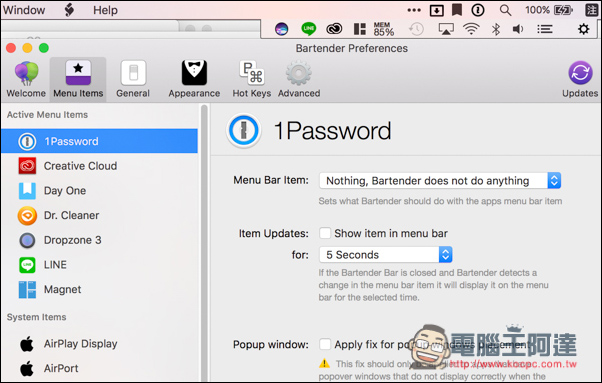Viewport: 602px width, 383px height.
Task: Open the Hot Keys pane
Action: [x=252, y=79]
